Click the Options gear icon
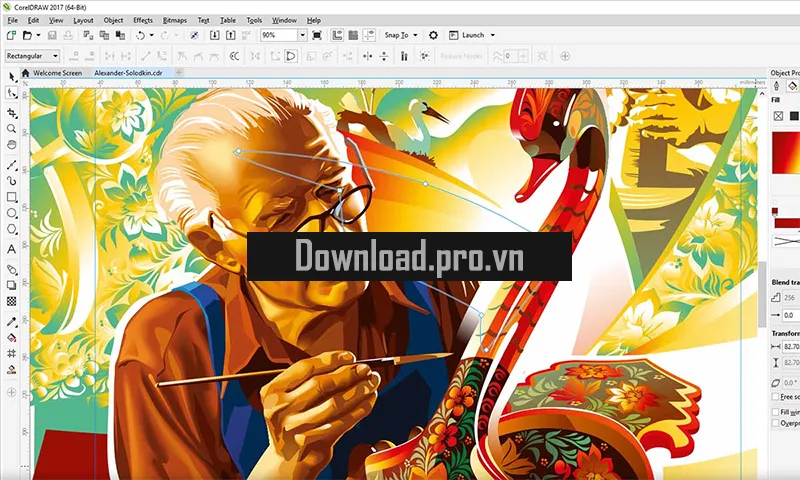The image size is (800, 480). click(x=433, y=35)
